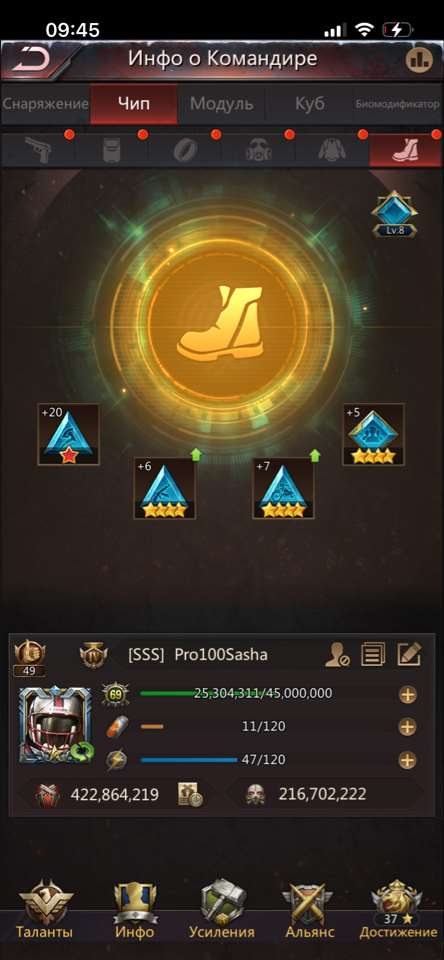The height and width of the screenshot is (960, 444).
Task: Add experience with the plus button
Action: point(407,694)
